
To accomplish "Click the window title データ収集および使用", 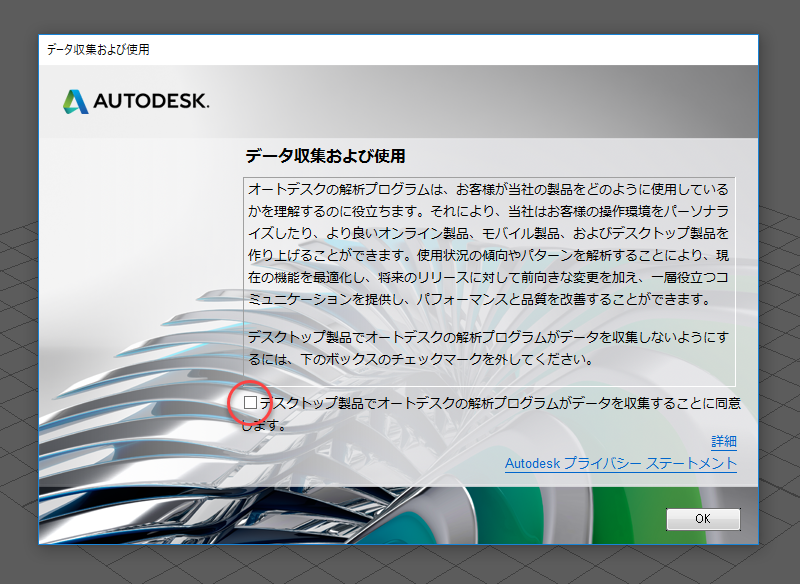I will coord(98,49).
